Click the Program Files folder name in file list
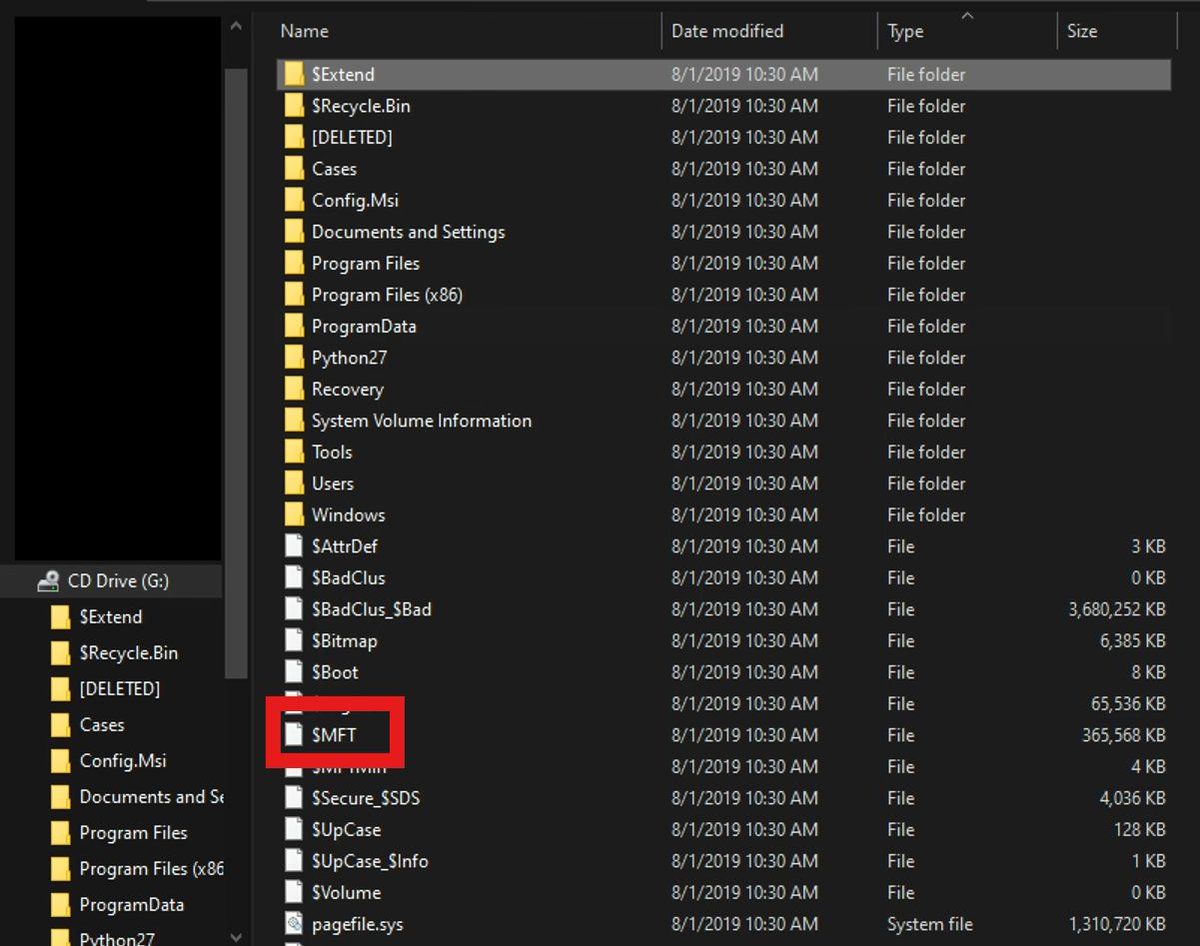 366,263
